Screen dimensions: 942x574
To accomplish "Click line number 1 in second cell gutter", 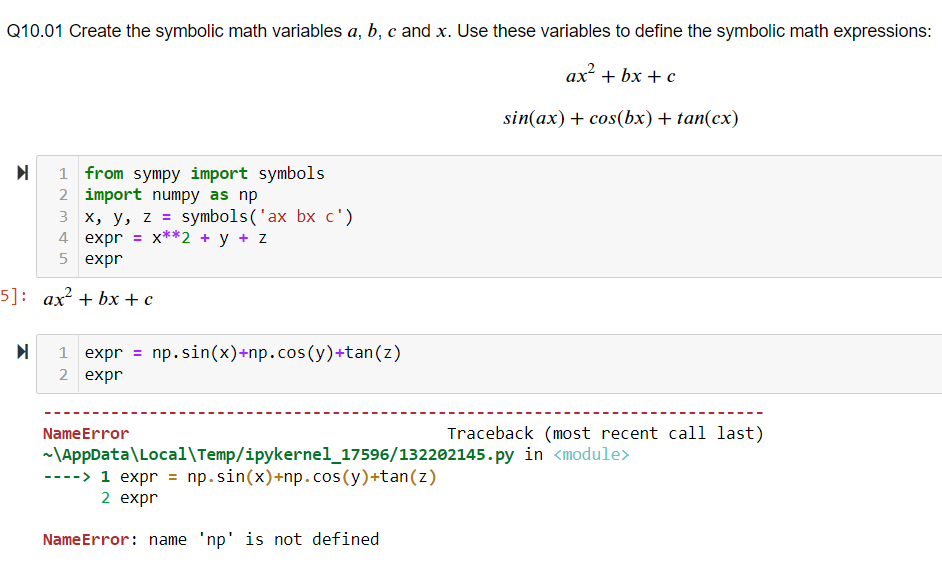I will point(63,353).
